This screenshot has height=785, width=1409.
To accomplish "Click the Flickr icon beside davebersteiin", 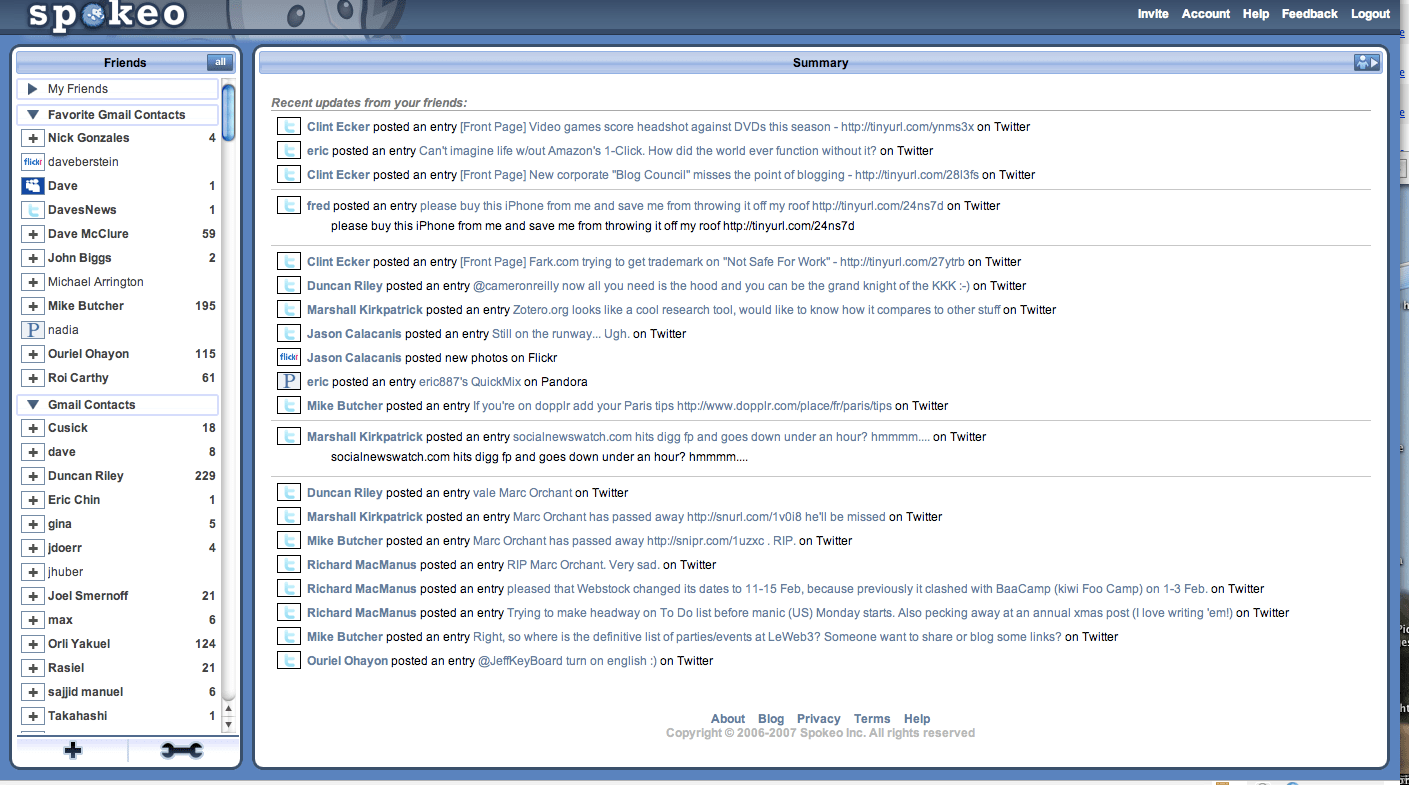I will 32,162.
